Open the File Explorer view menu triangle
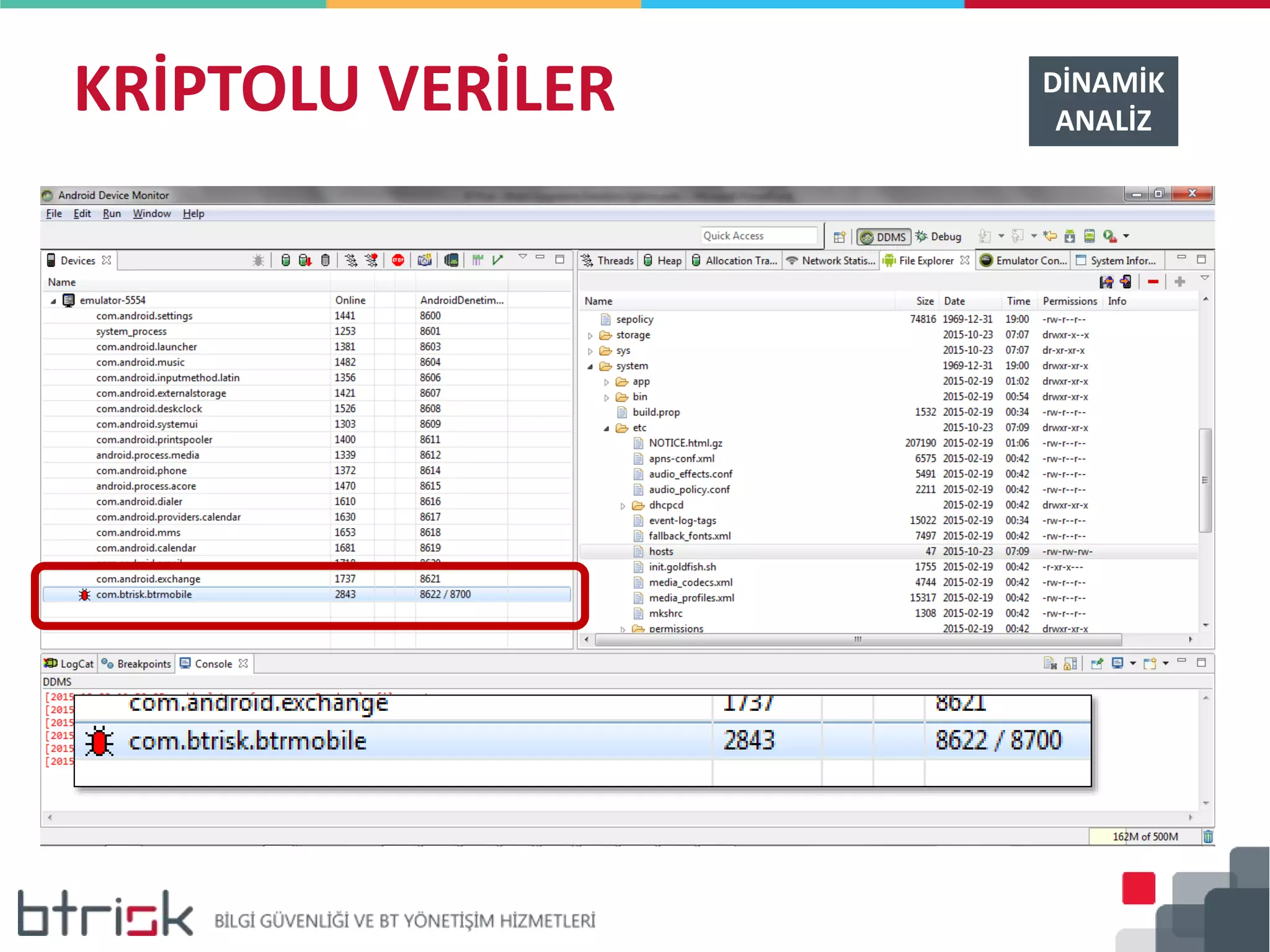 click(1204, 278)
